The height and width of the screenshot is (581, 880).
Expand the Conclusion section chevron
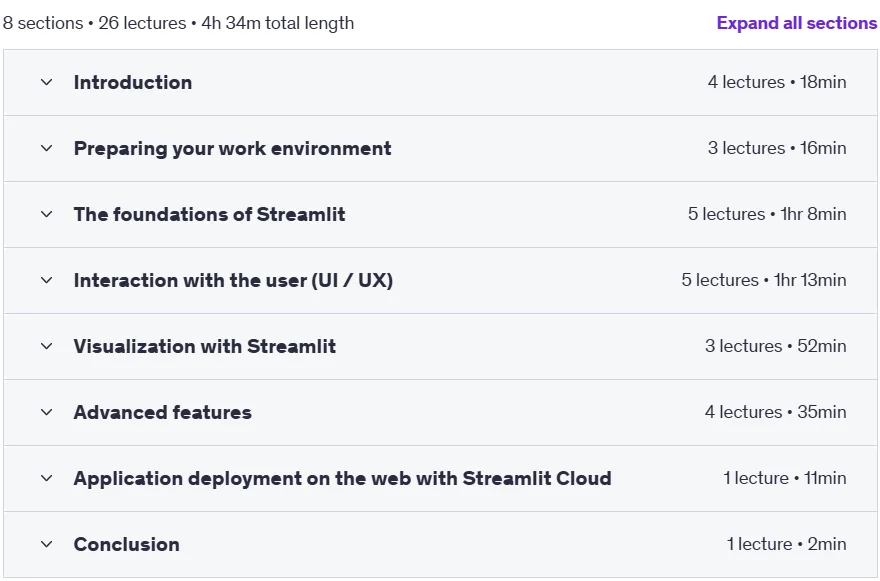coord(47,544)
